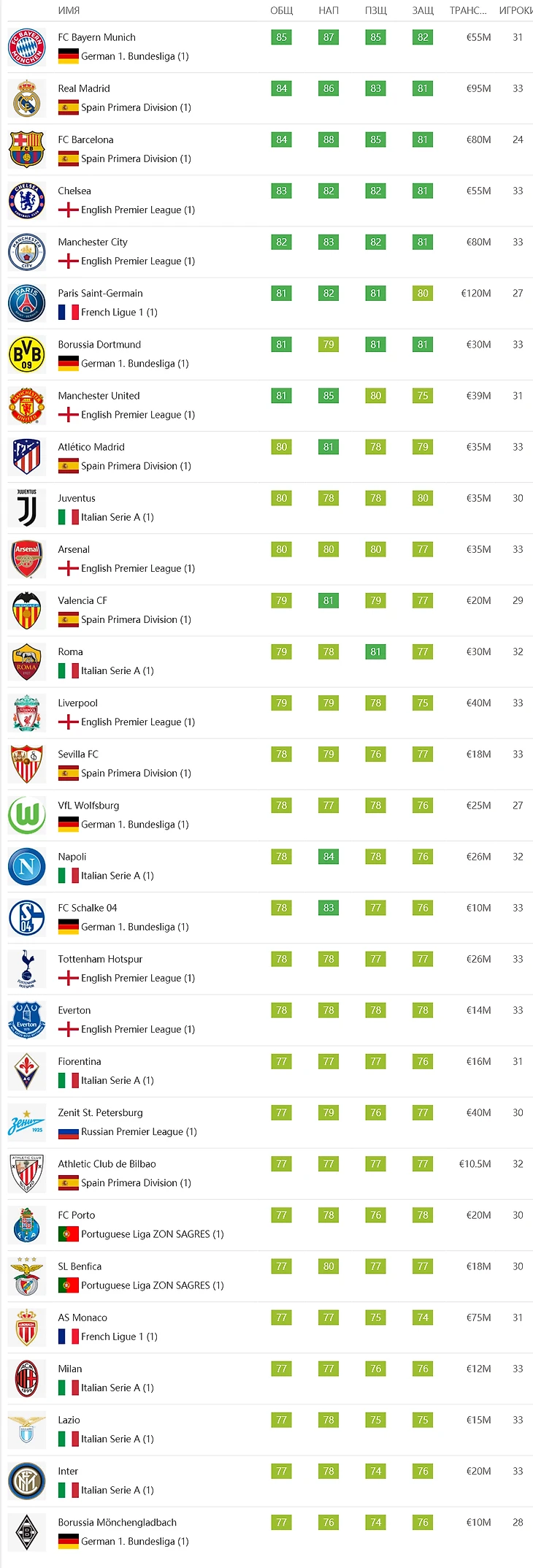Click the Real Madrid club crest
The height and width of the screenshot is (1568, 533).
point(26,99)
